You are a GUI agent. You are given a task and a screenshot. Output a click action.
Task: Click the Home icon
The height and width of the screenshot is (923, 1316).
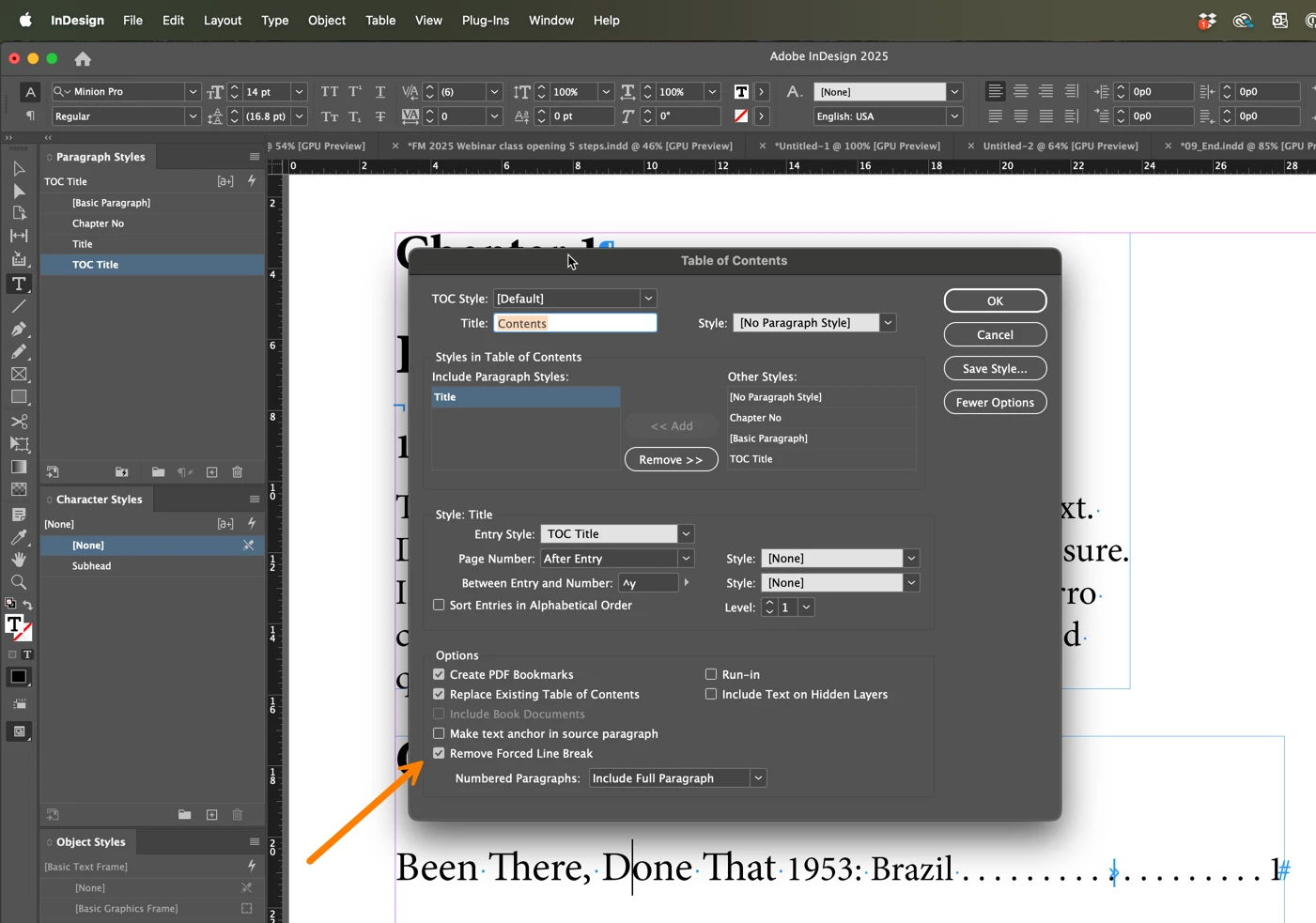(83, 58)
